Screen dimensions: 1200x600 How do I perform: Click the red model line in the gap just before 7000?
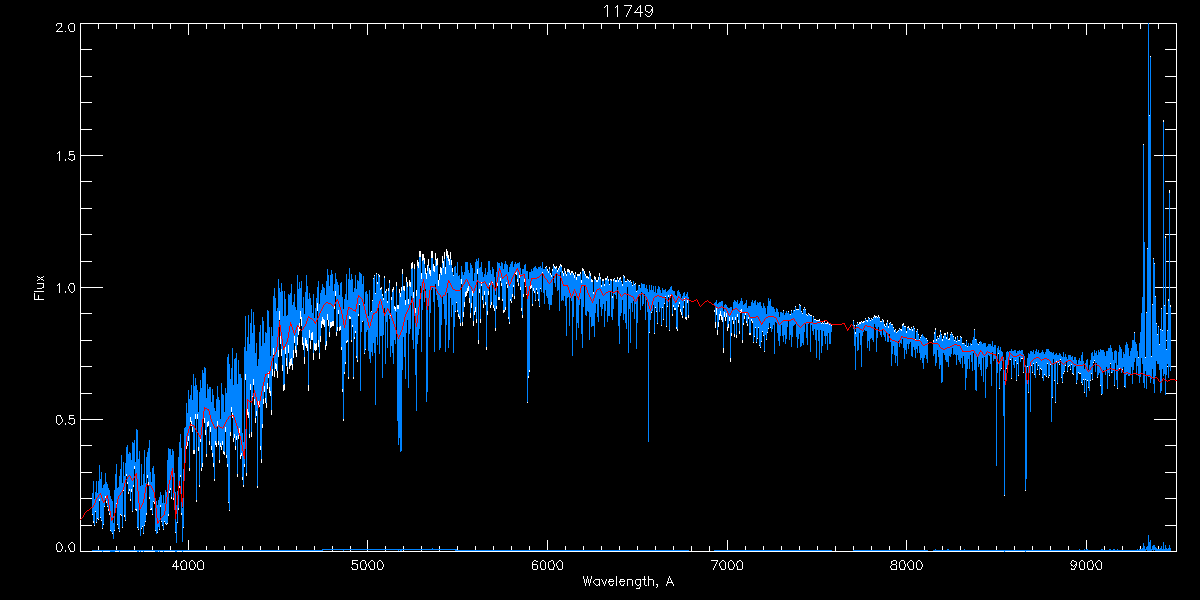[702, 302]
